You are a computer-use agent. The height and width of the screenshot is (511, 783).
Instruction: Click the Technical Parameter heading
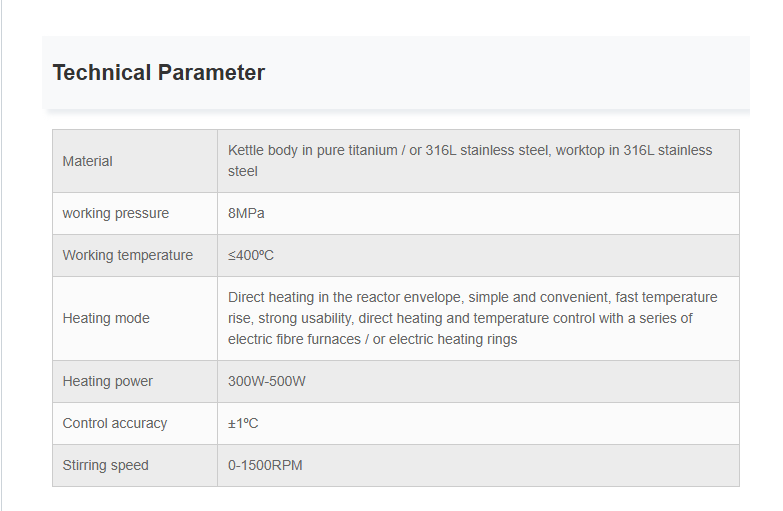coord(159,72)
